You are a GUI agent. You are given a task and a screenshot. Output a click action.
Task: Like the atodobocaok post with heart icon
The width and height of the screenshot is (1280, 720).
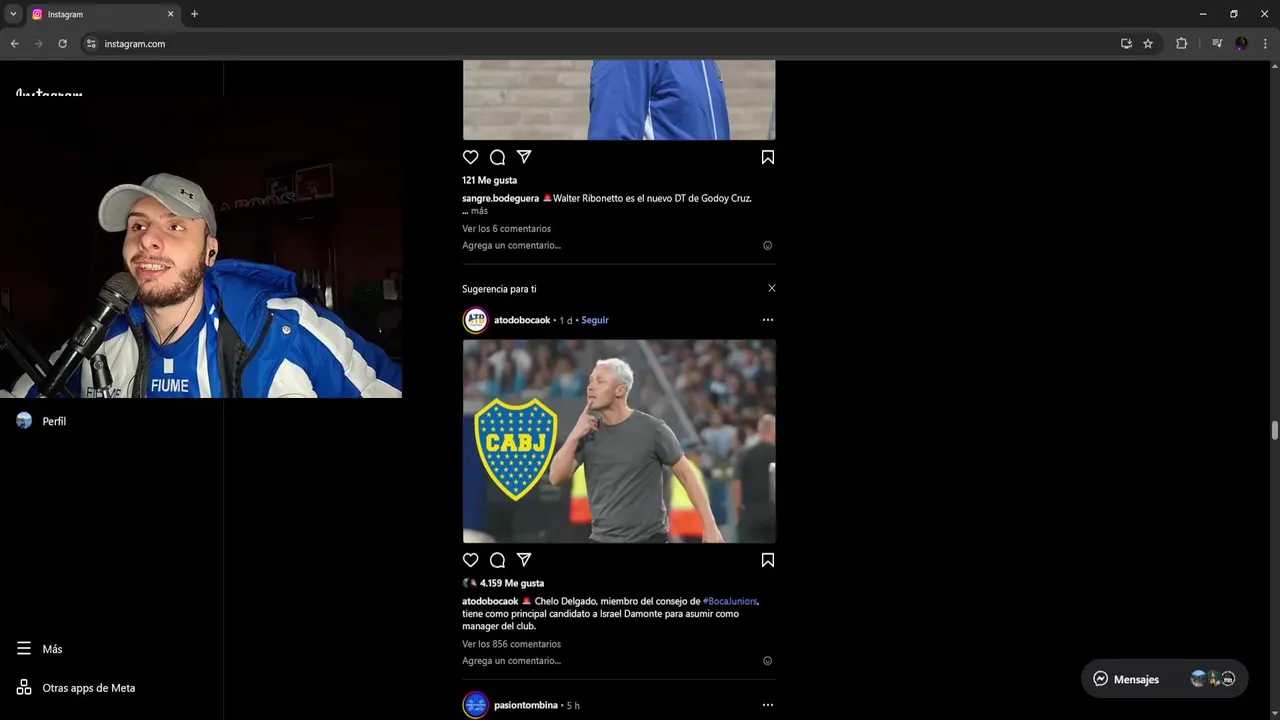pos(470,560)
